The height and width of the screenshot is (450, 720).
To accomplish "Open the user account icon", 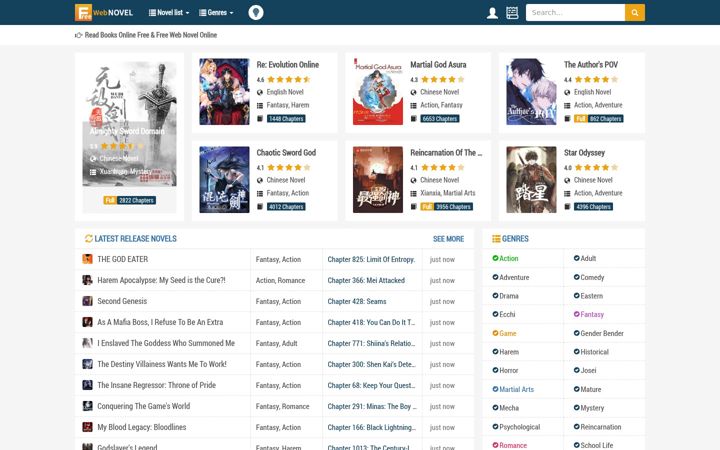I will point(492,13).
